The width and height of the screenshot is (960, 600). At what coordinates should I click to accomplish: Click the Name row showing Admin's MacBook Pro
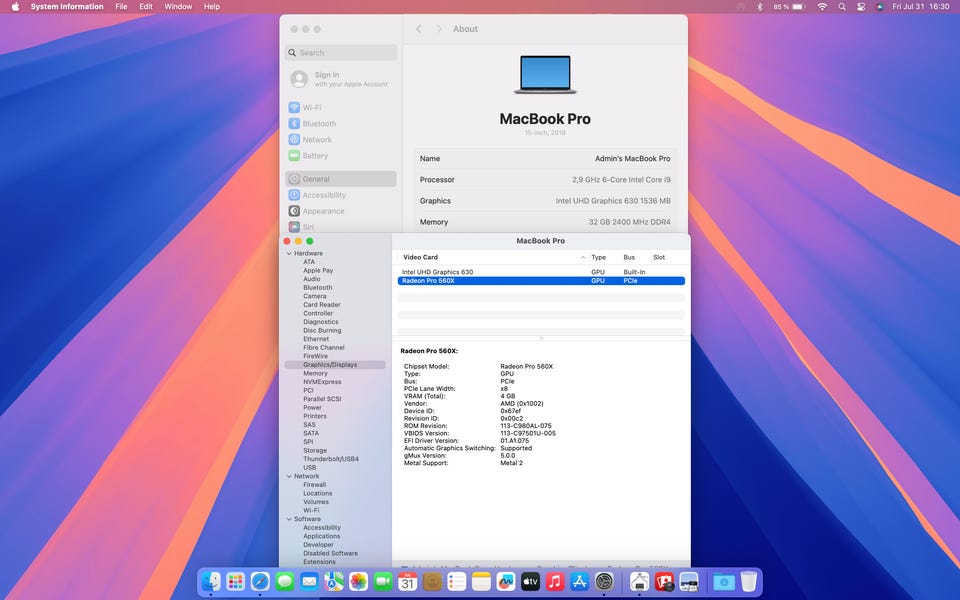point(545,159)
